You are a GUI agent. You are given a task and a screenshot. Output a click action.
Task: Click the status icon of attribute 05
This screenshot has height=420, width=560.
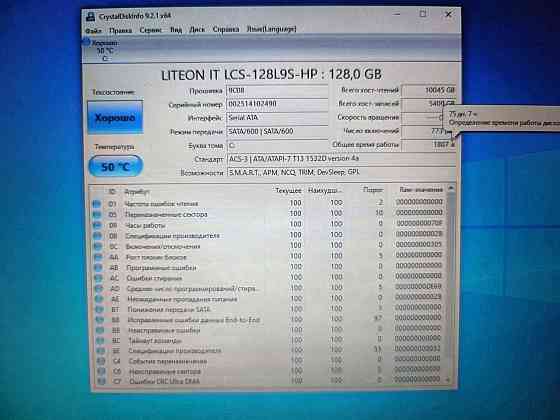[x=97, y=215]
